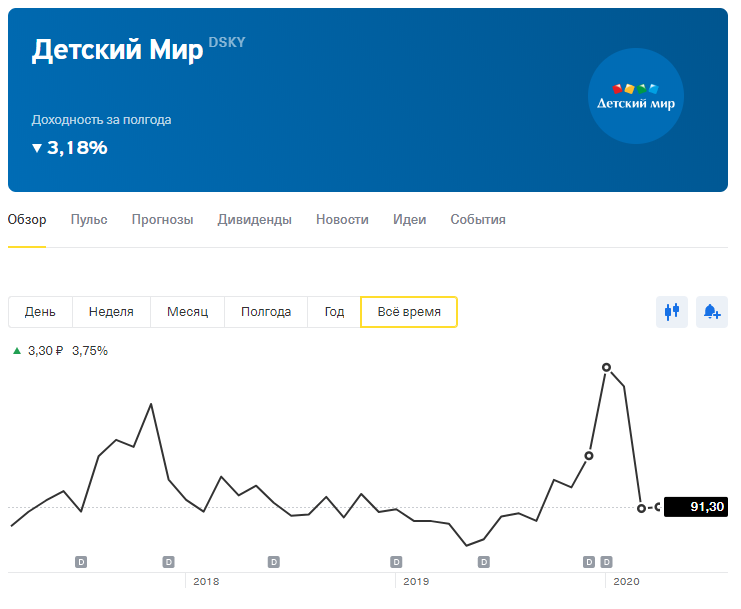Image resolution: width=741 pixels, height=609 pixels.
Task: Click the dividend marker below mid-2017
Action: 81,562
